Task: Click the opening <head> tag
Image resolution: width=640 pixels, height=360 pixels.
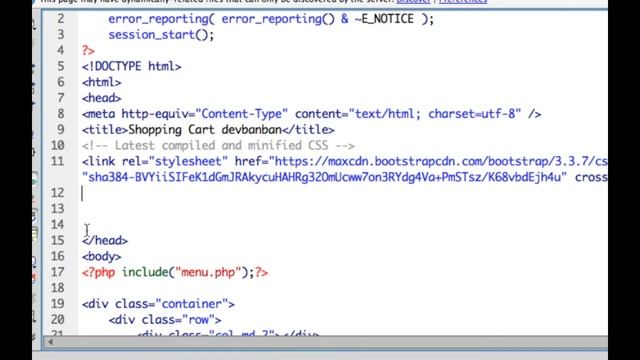Action: 102,98
